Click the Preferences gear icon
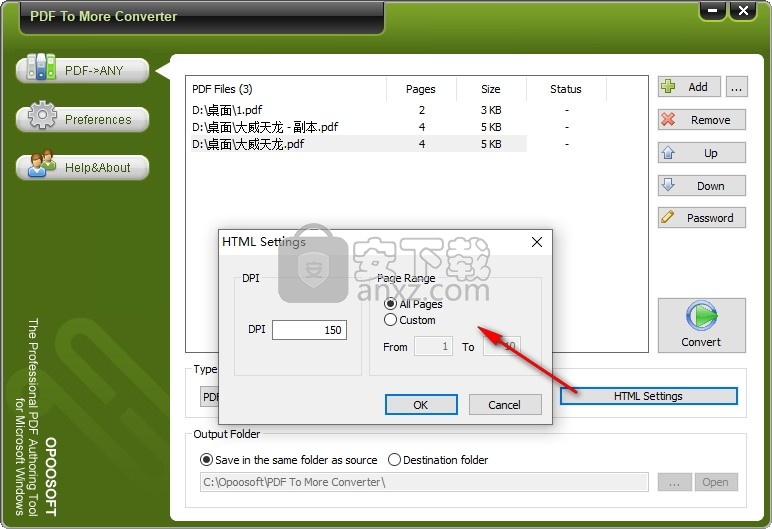The image size is (772, 529). click(x=42, y=115)
